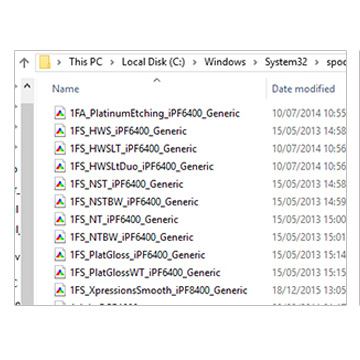Select the ICC icon of 1FS_NTBW file
Viewport: 360px width, 360px height.
click(x=60, y=237)
